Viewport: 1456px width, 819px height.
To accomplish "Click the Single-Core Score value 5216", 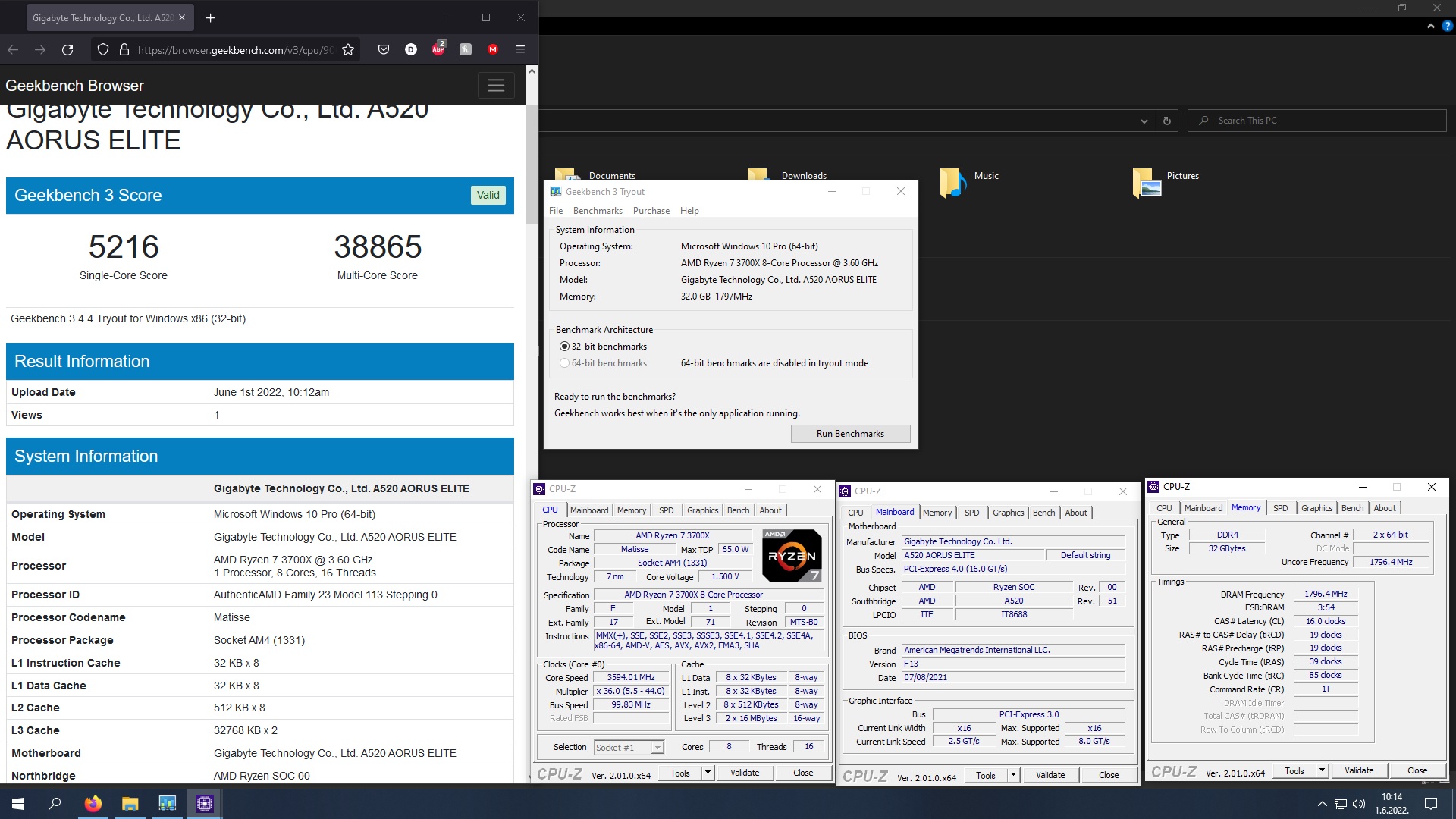I will [124, 247].
